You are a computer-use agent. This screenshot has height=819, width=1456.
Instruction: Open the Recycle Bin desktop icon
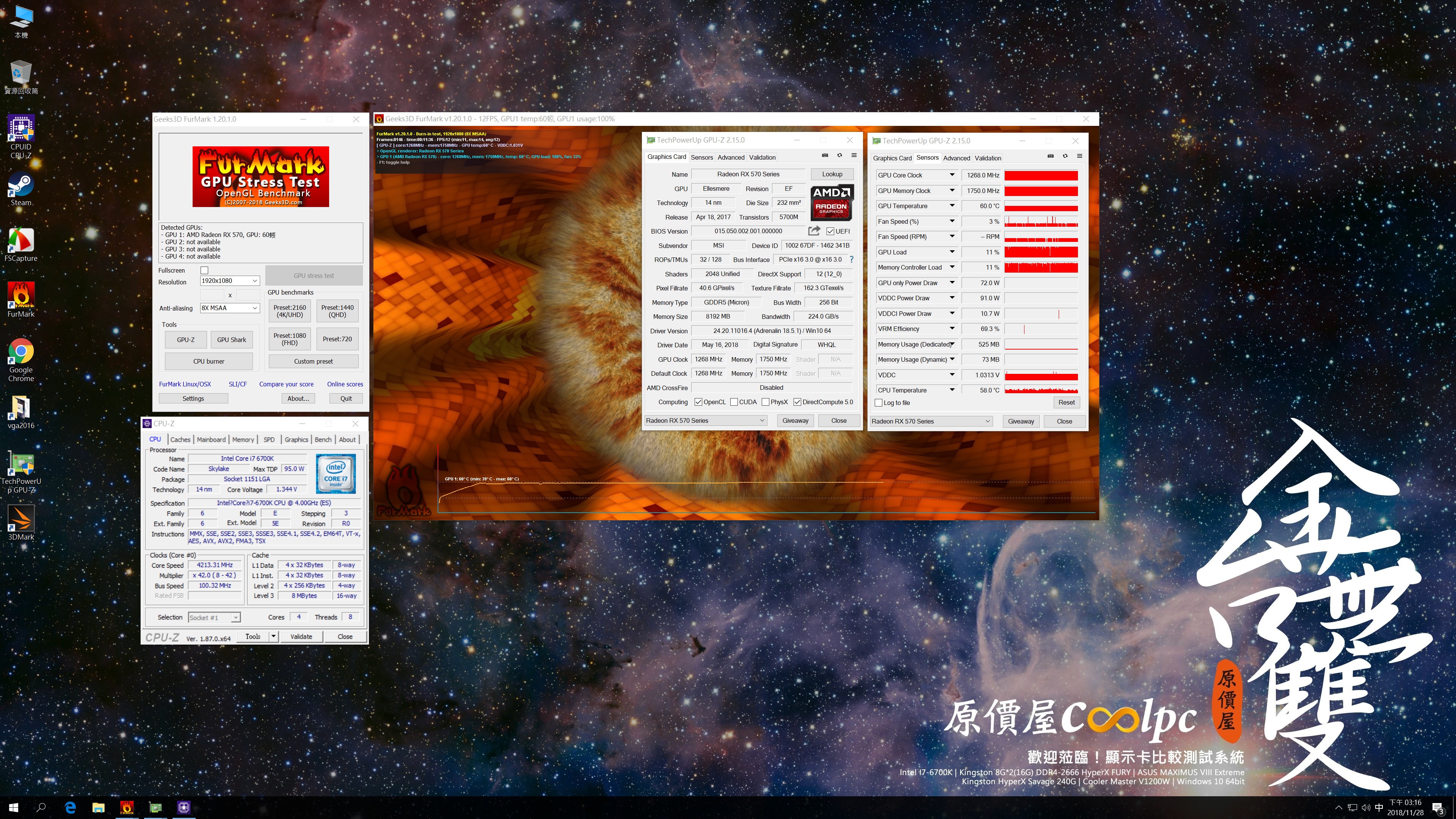coord(21,77)
